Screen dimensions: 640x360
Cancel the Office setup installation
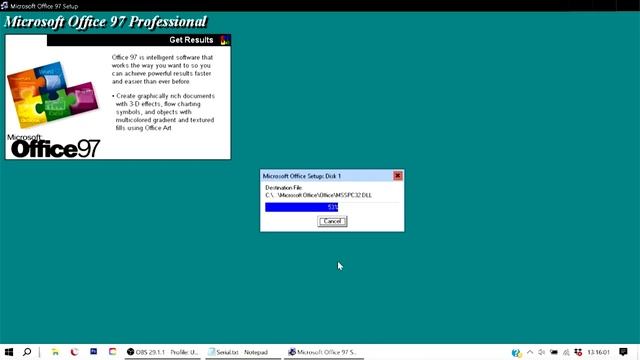click(332, 221)
